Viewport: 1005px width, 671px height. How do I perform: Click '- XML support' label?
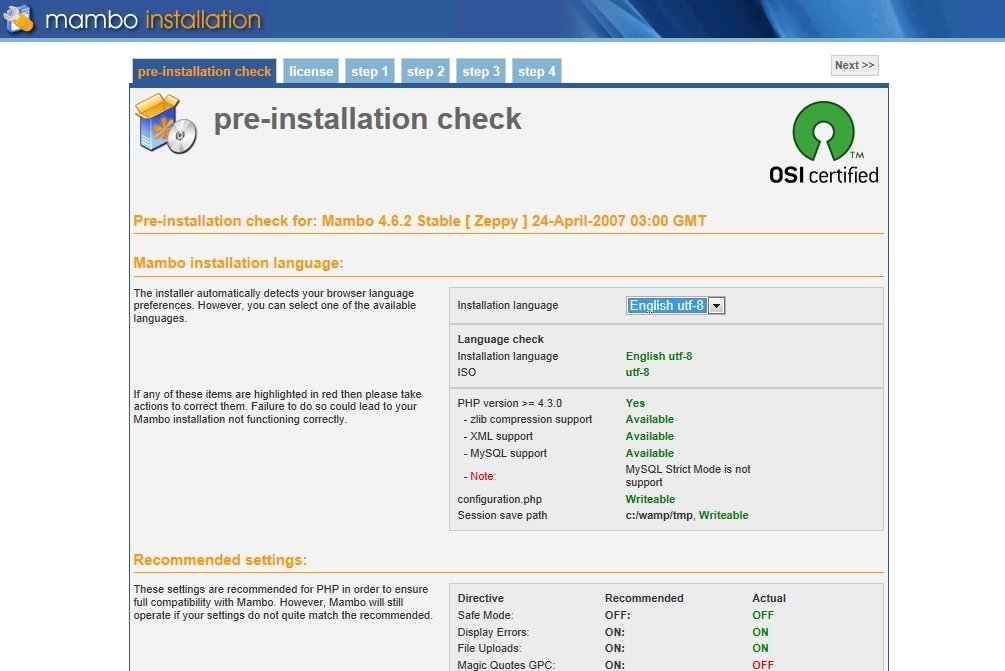(x=498, y=436)
